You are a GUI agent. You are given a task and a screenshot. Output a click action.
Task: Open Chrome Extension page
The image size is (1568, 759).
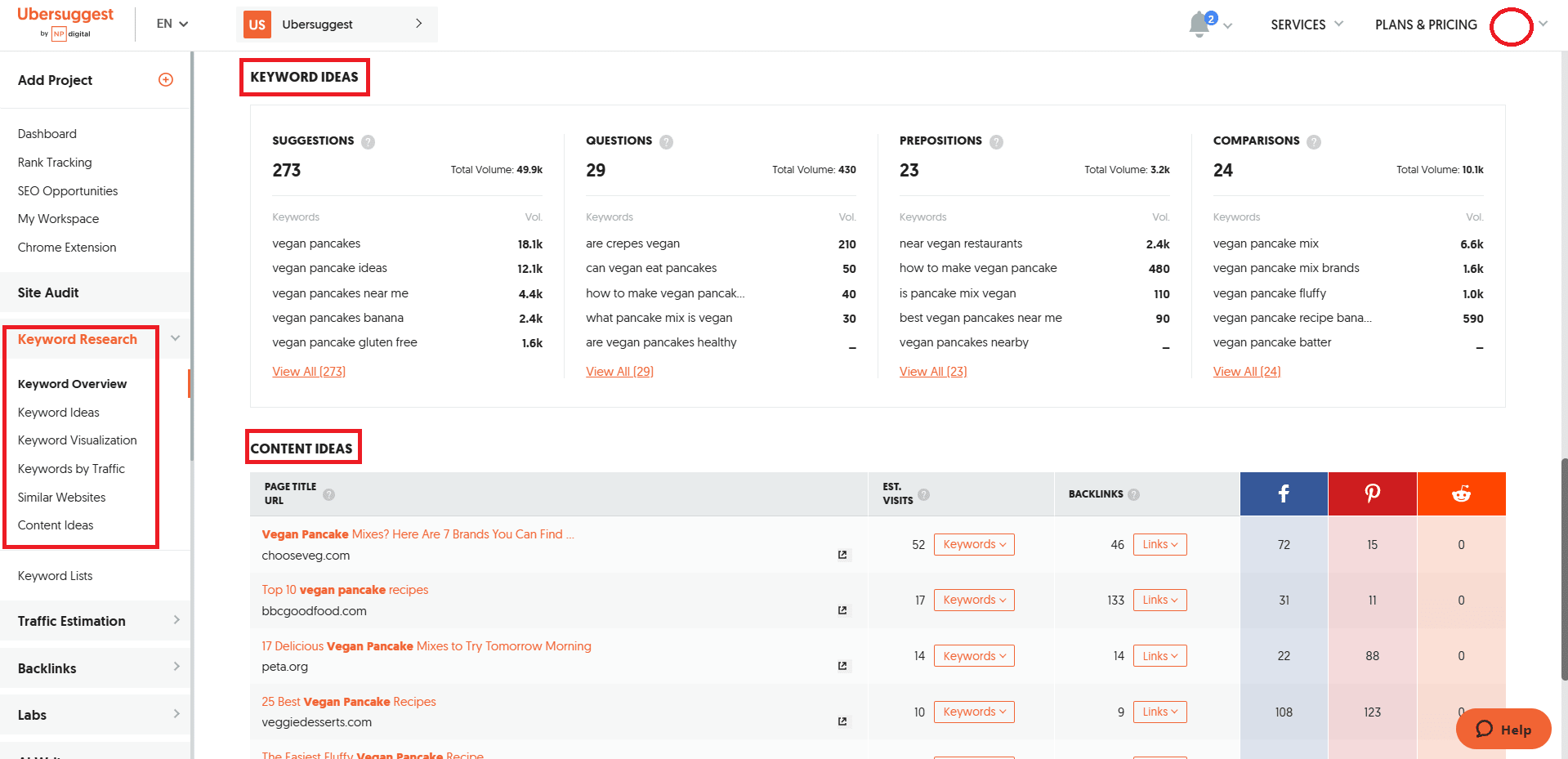click(67, 248)
